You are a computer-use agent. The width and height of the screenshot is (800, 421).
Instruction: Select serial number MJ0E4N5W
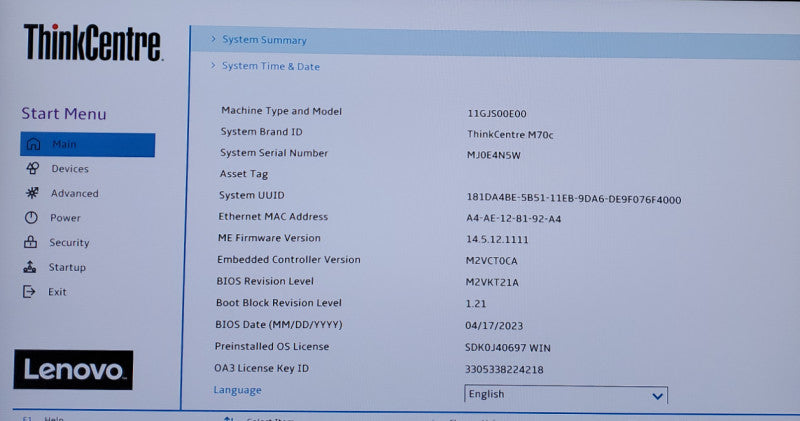coord(493,155)
